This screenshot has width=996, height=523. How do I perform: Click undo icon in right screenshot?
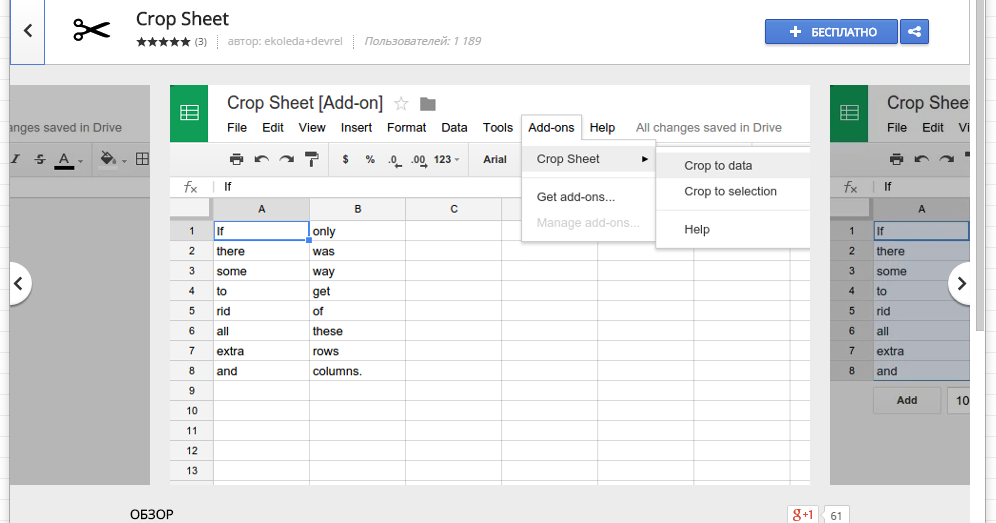coord(921,160)
